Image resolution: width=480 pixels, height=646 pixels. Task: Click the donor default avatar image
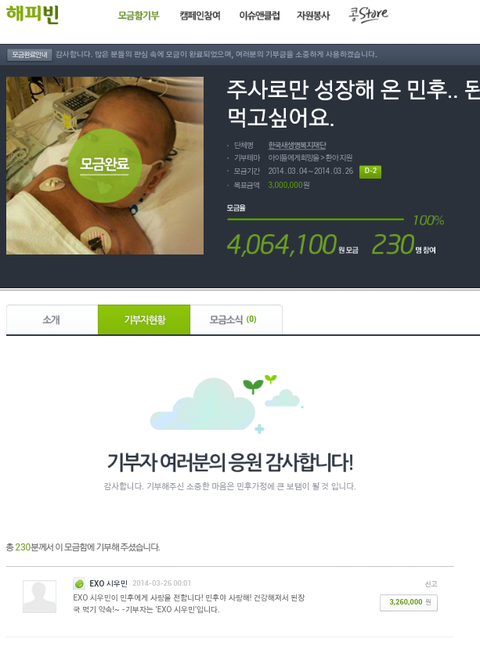click(40, 596)
